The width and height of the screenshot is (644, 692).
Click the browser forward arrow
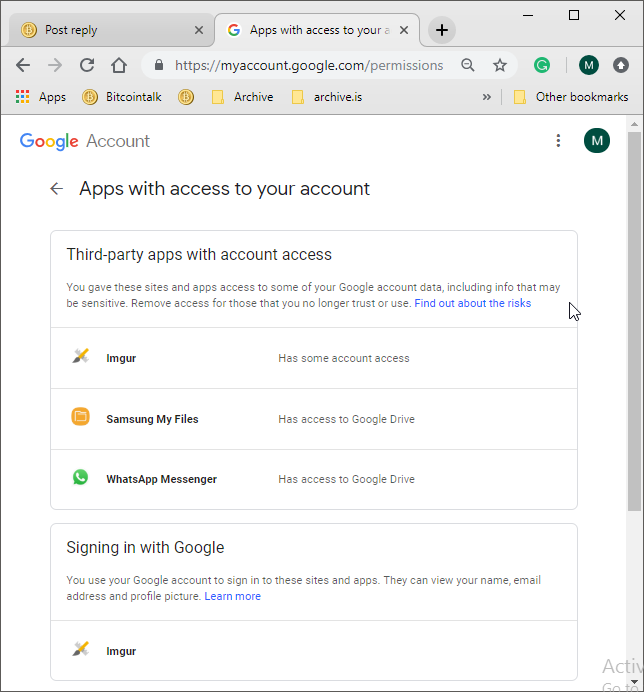tap(55, 65)
